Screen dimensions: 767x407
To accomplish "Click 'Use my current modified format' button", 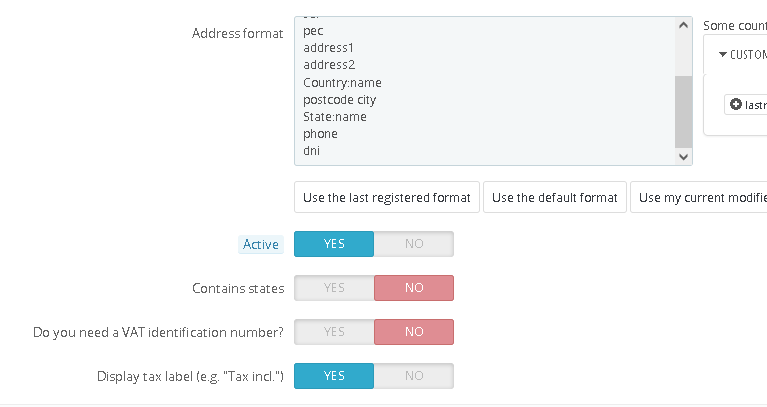I will 700,197.
